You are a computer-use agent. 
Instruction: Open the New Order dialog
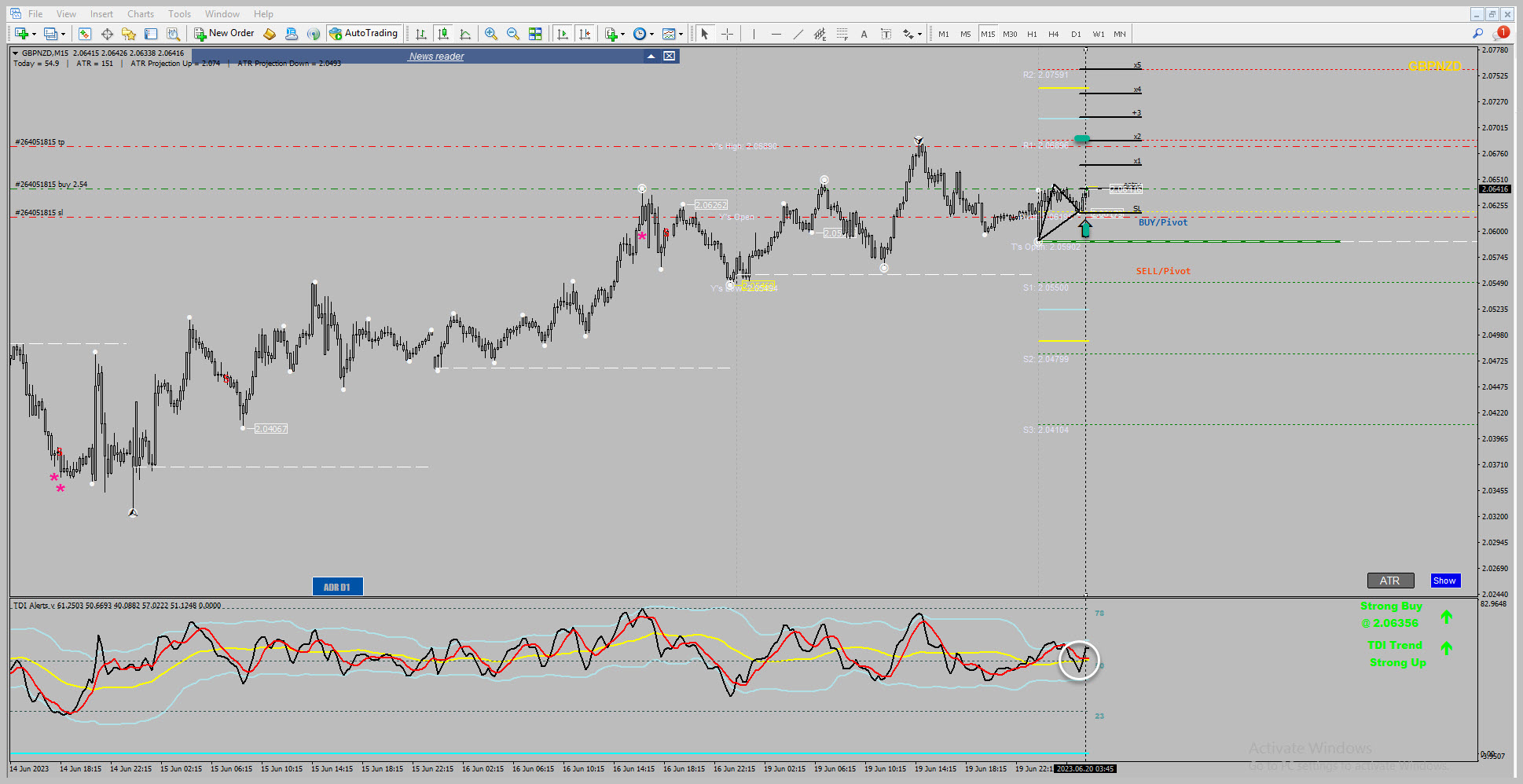click(224, 34)
